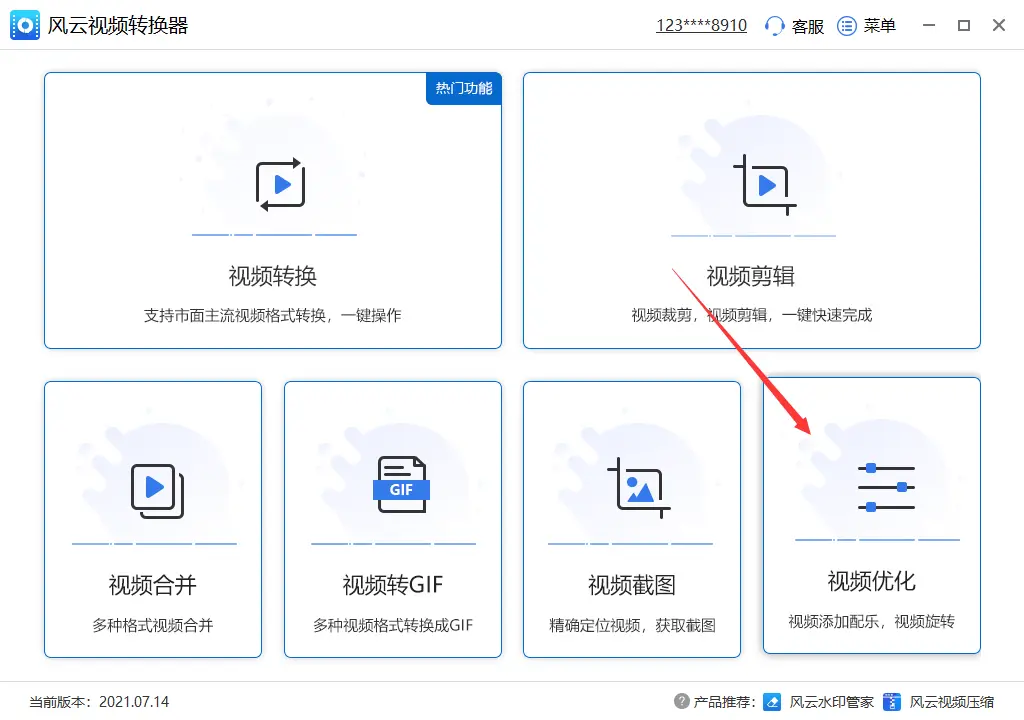Viewport: 1024px width, 720px height.
Task: Click the 风云视频压缩 zip icon
Action: 891,702
